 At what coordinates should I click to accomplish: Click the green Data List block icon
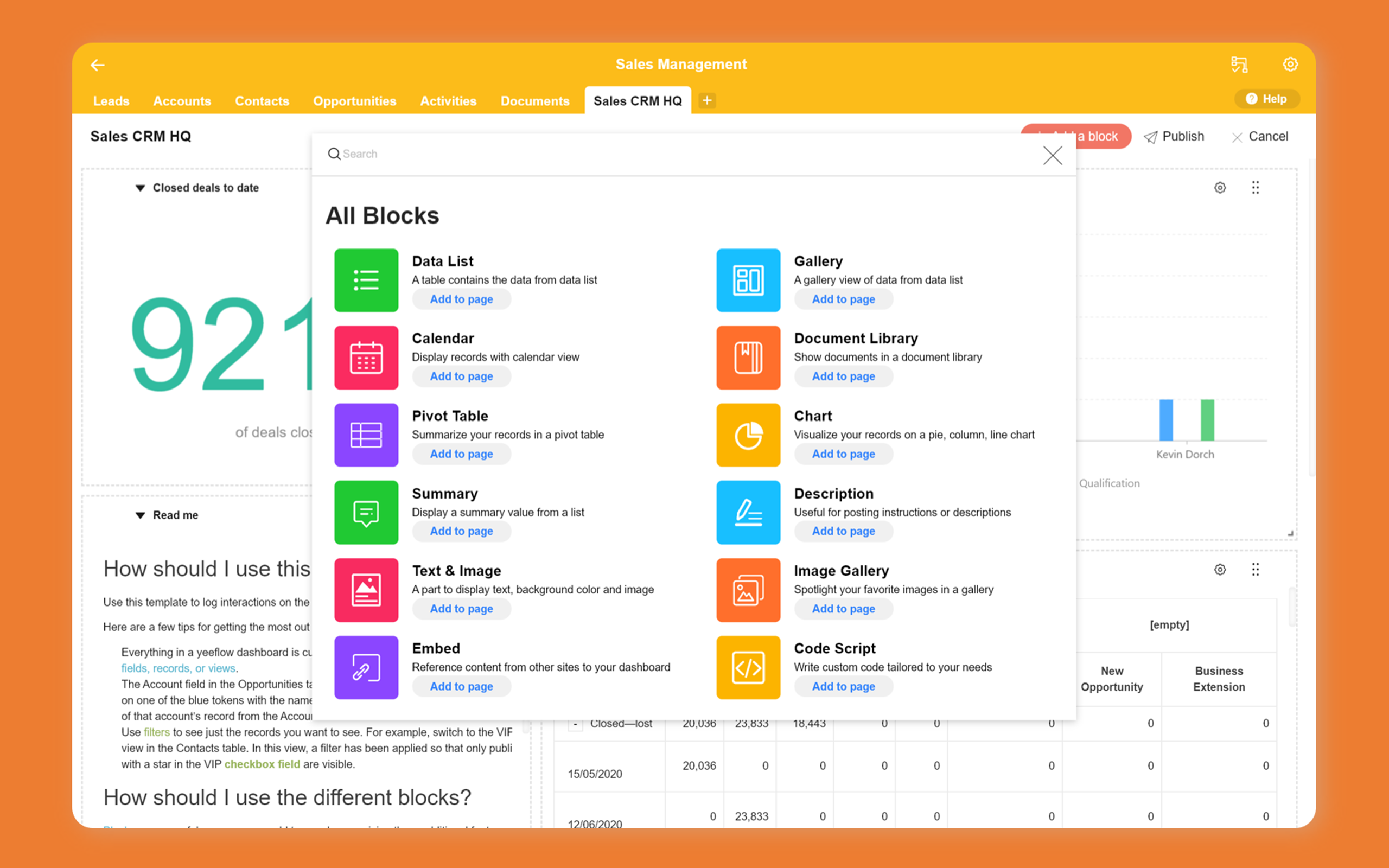(366, 280)
